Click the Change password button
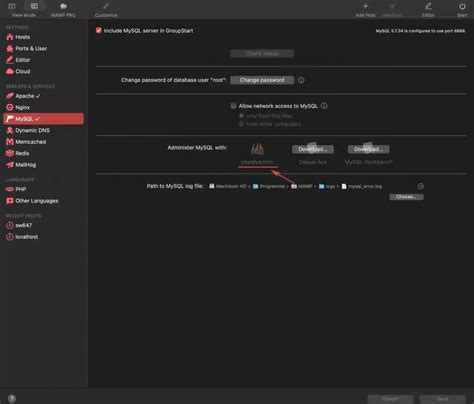The width and height of the screenshot is (474, 404). point(262,80)
